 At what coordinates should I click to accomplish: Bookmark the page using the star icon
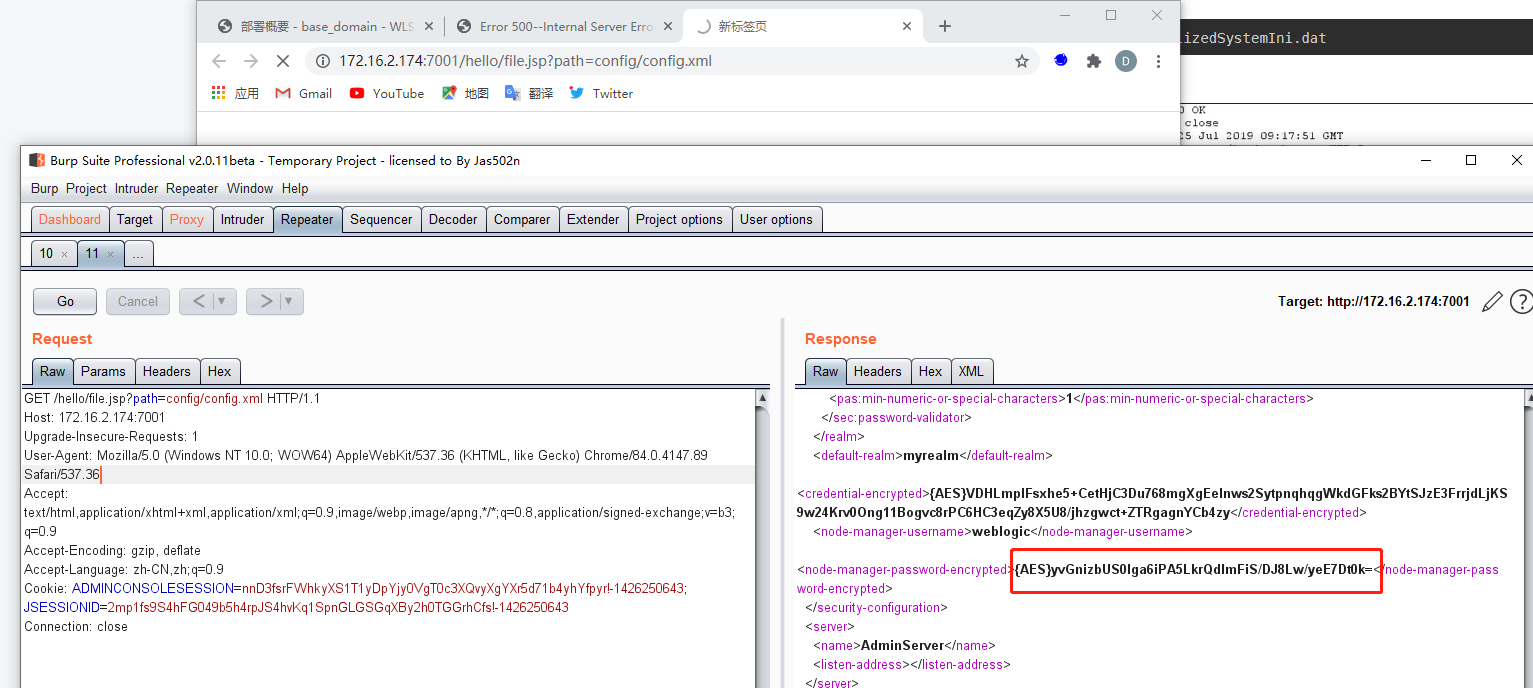(x=1022, y=61)
